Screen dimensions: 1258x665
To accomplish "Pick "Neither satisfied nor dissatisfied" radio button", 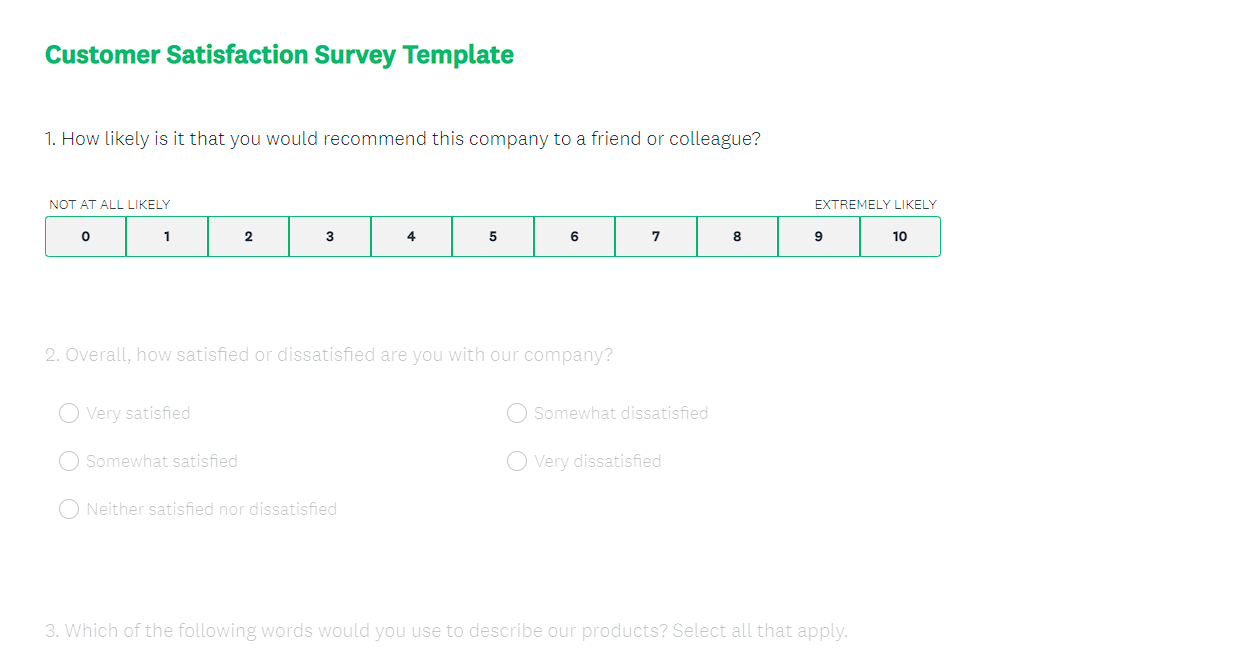I will pyautogui.click(x=69, y=509).
